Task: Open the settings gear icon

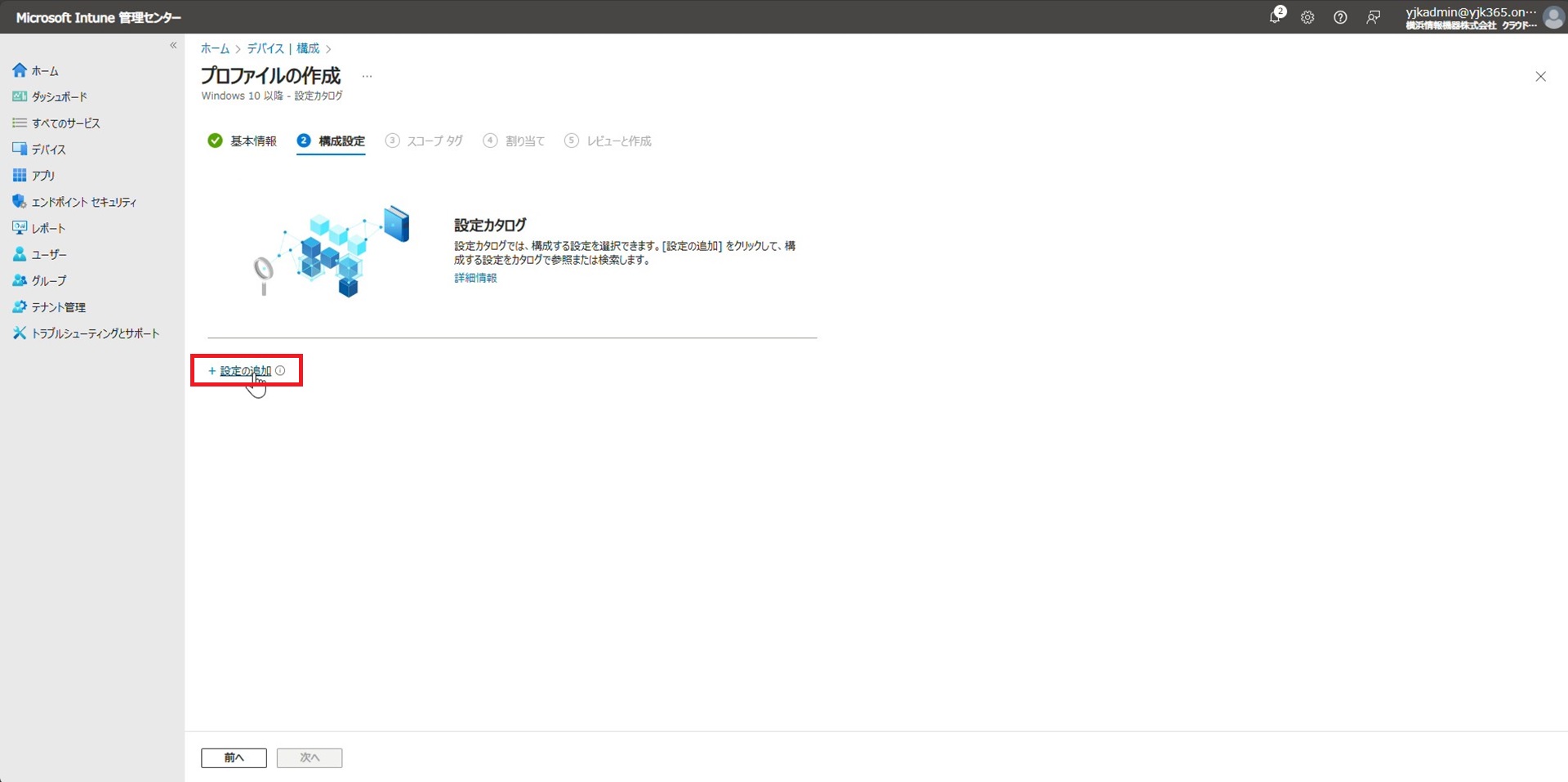Action: (x=1307, y=17)
